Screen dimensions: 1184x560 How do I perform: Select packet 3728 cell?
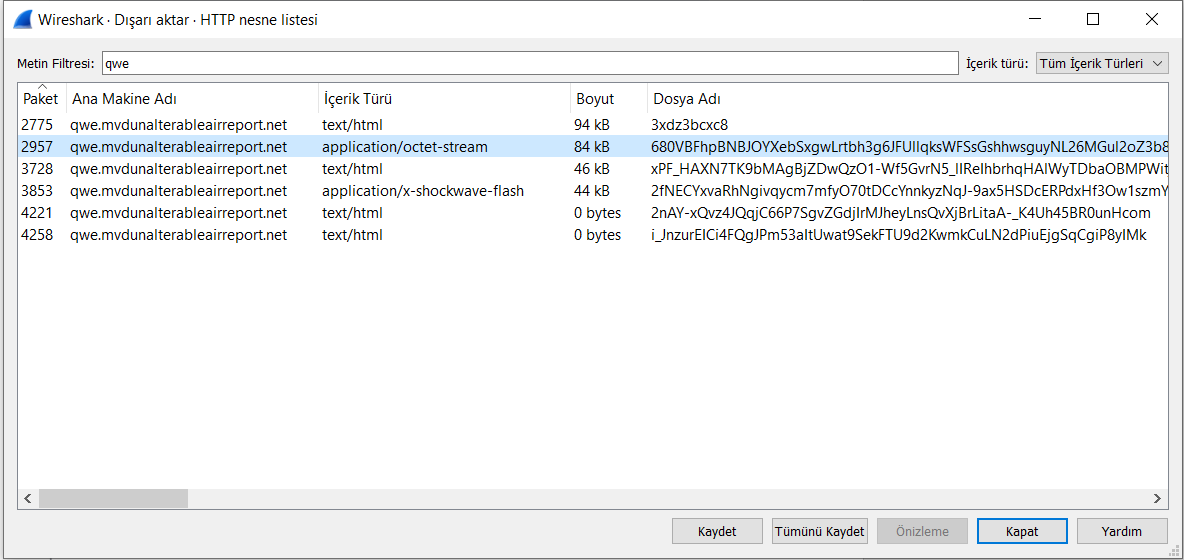[38, 169]
